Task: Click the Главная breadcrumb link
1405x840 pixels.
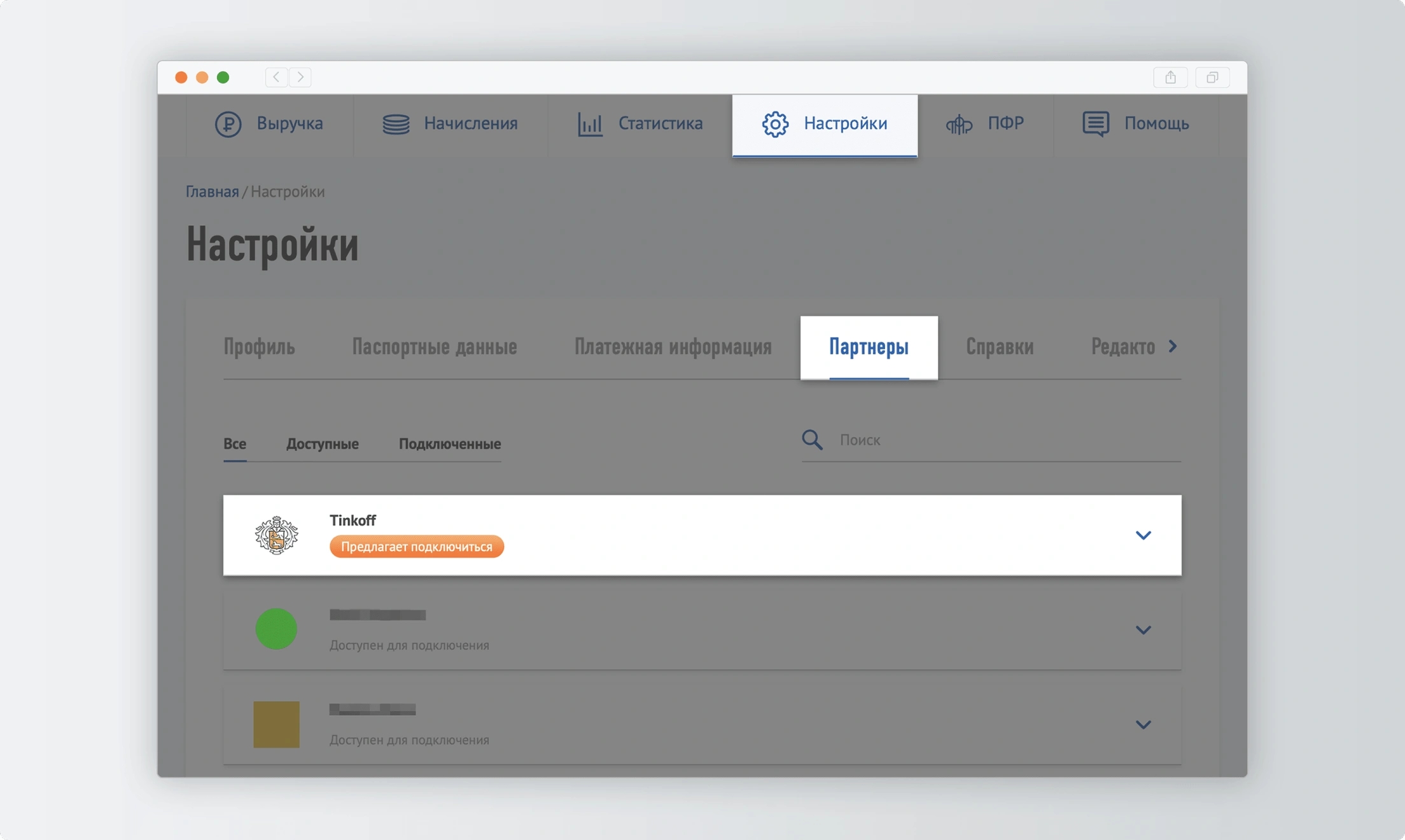Action: [212, 192]
